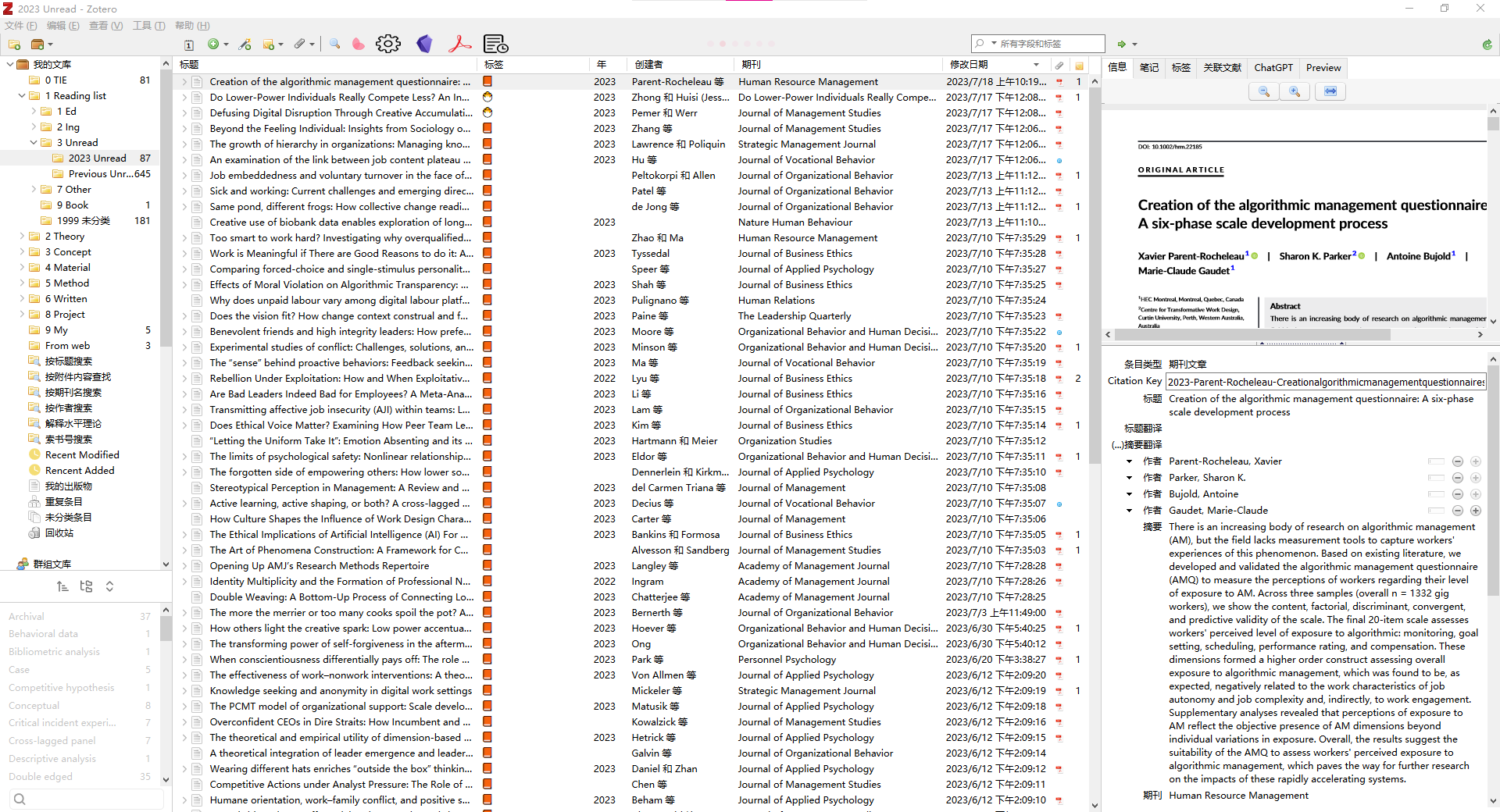Click the Citation Key input field
Image resolution: width=1500 pixels, height=812 pixels.
(1326, 382)
